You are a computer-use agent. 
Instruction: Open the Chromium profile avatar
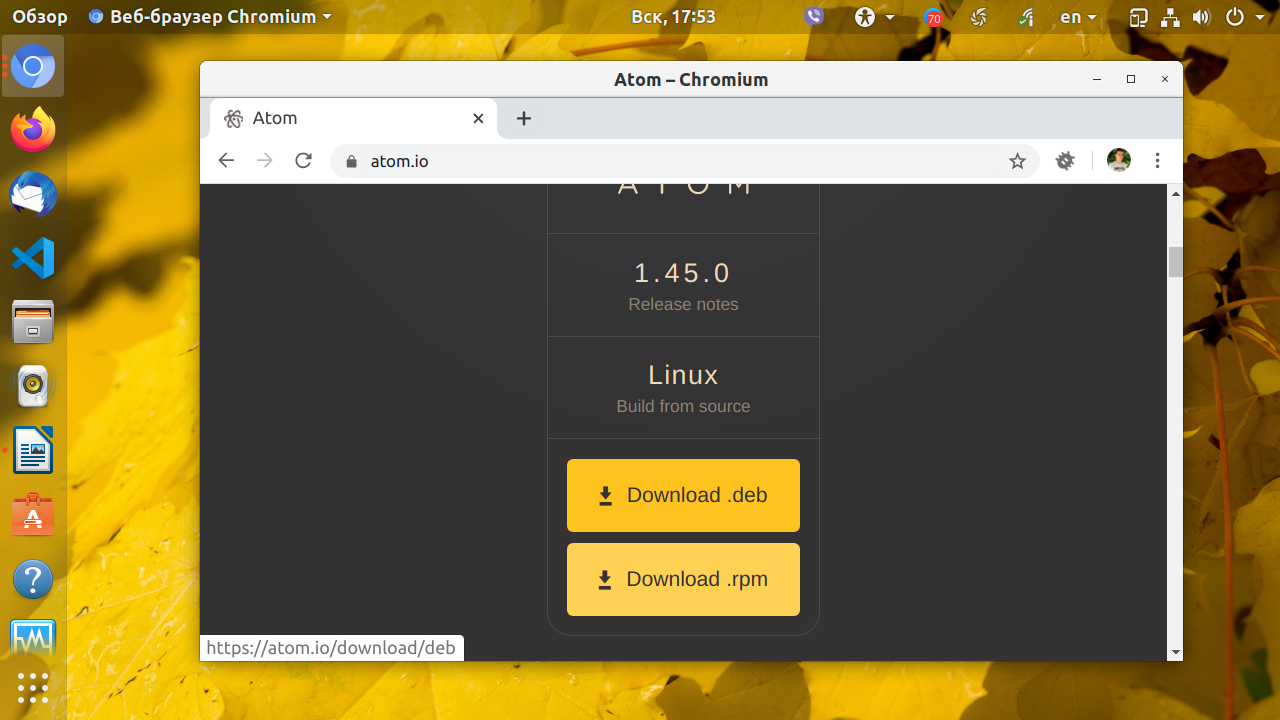1119,161
